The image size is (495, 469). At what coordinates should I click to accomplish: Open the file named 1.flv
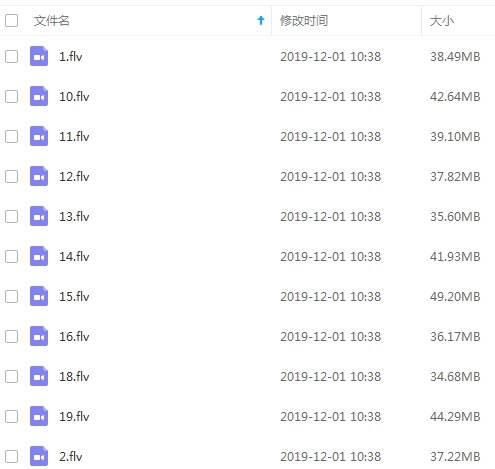(71, 57)
